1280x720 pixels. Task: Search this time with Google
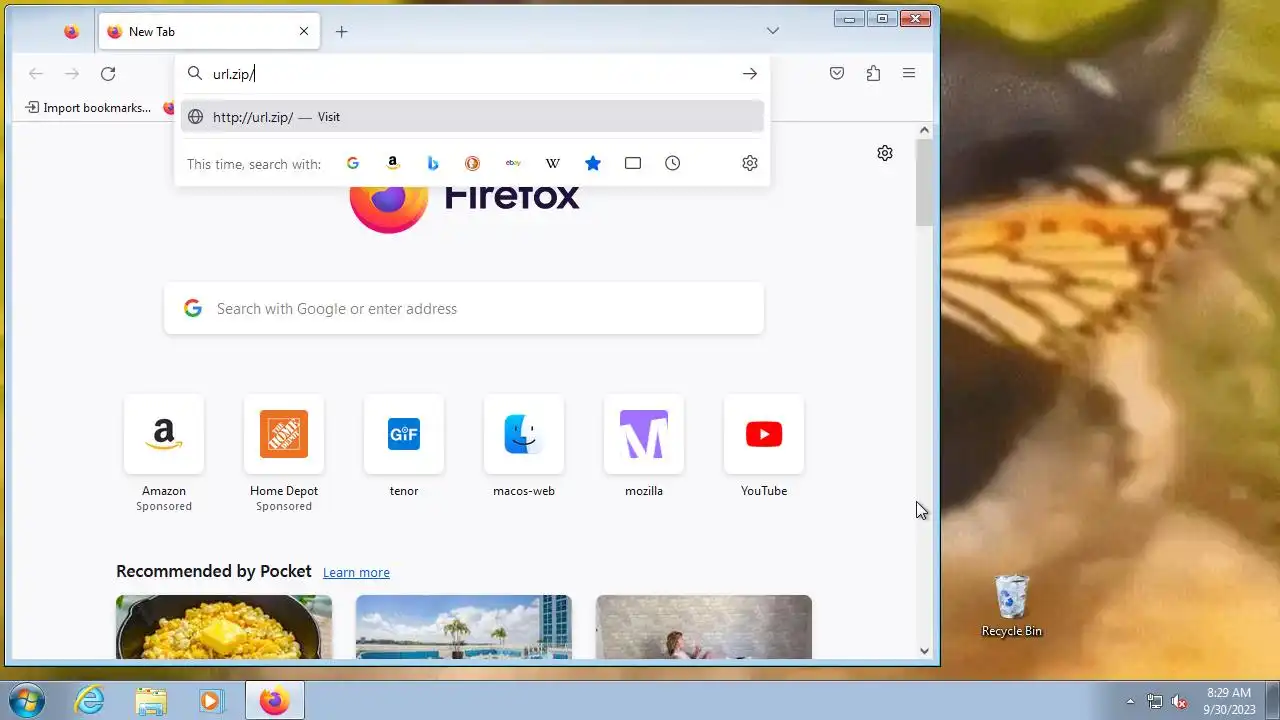352,163
